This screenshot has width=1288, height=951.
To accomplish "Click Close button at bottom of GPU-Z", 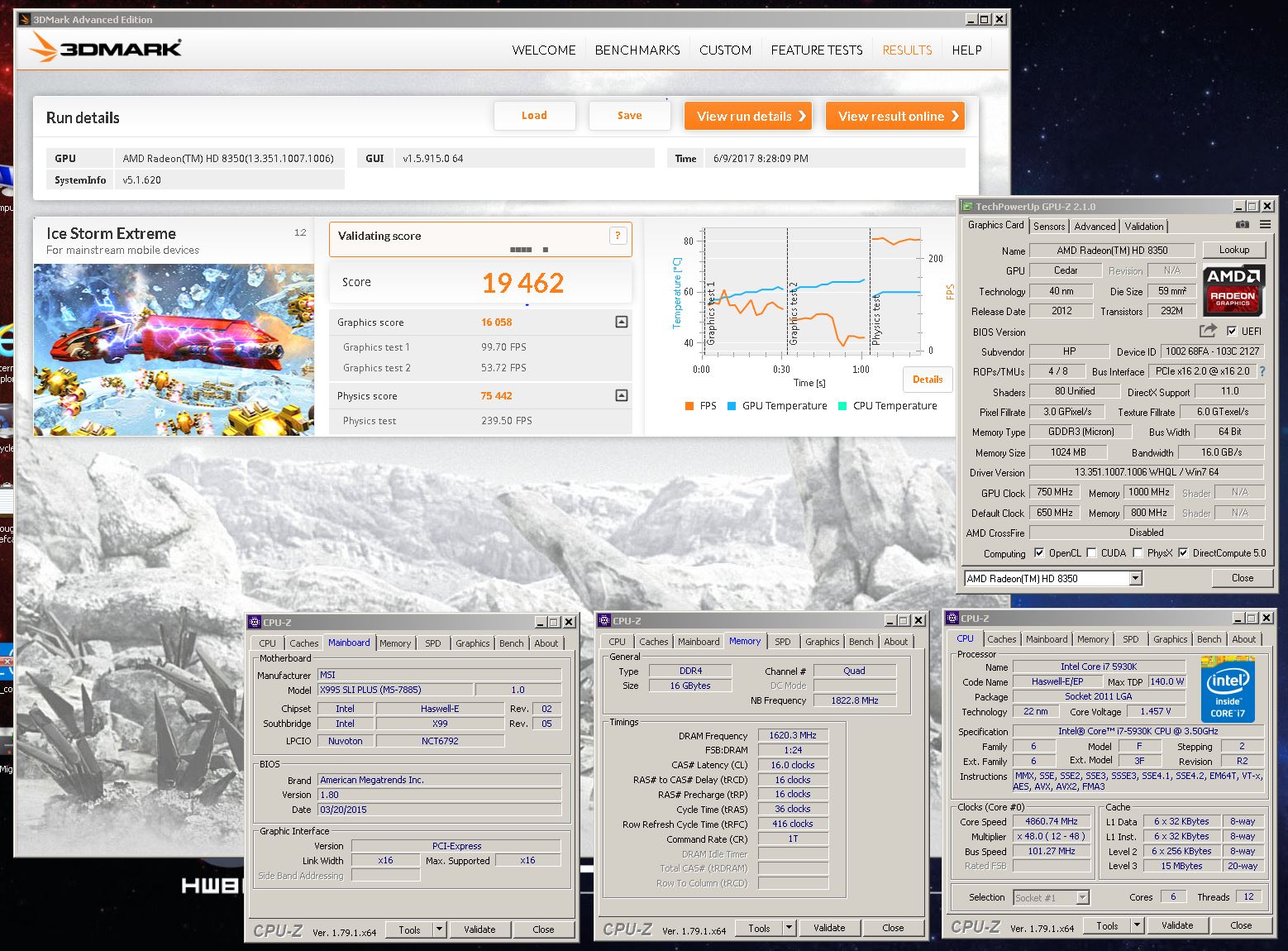I will pos(1242,578).
